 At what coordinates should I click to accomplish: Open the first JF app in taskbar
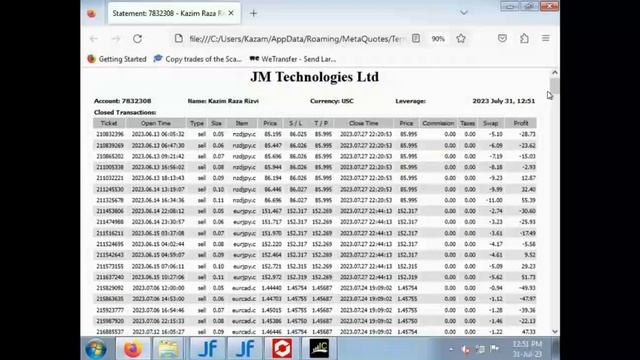point(207,349)
